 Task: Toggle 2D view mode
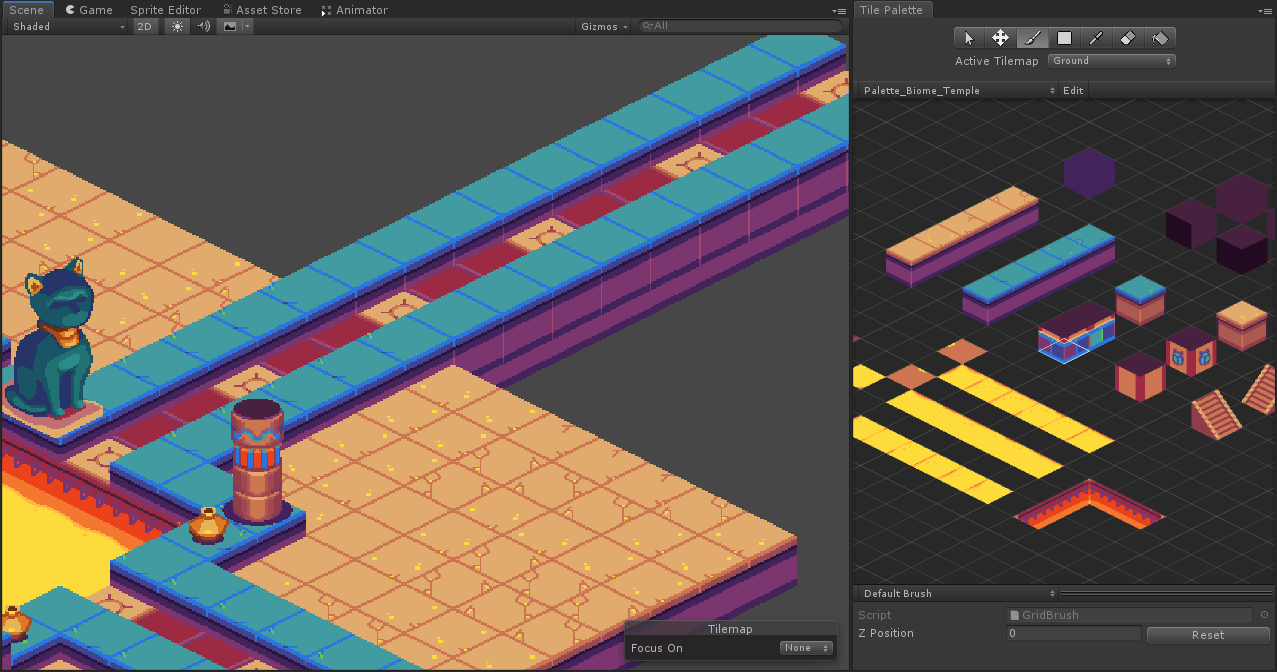click(145, 26)
